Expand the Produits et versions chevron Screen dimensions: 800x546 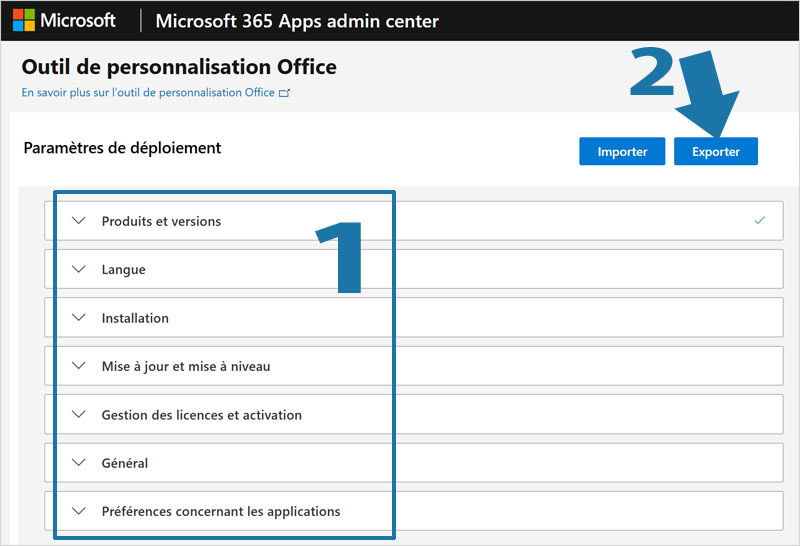(x=80, y=221)
